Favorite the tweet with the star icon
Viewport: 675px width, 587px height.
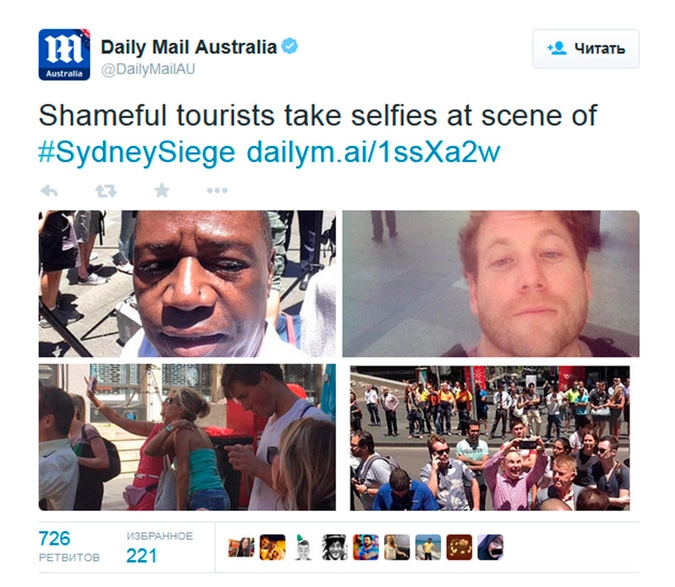(x=162, y=190)
